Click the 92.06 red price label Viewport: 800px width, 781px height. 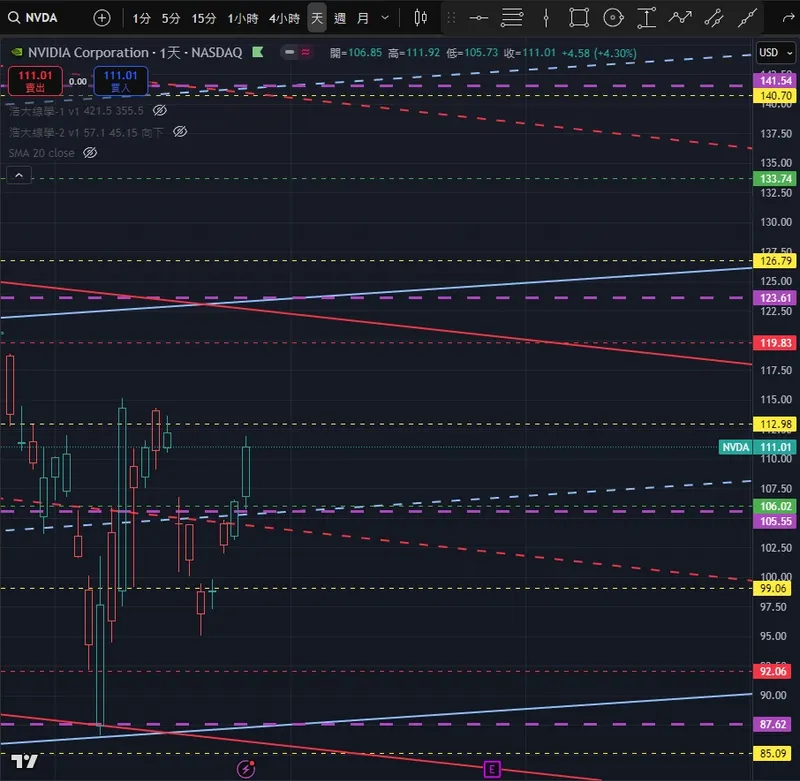[x=772, y=671]
